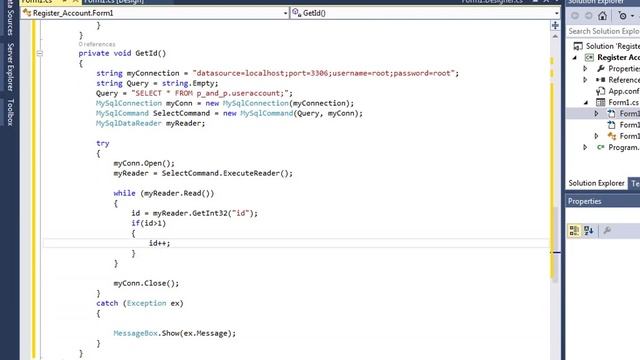Image resolution: width=640 pixels, height=360 pixels.
Task: Click the 'try' keyword
Action: click(x=102, y=143)
